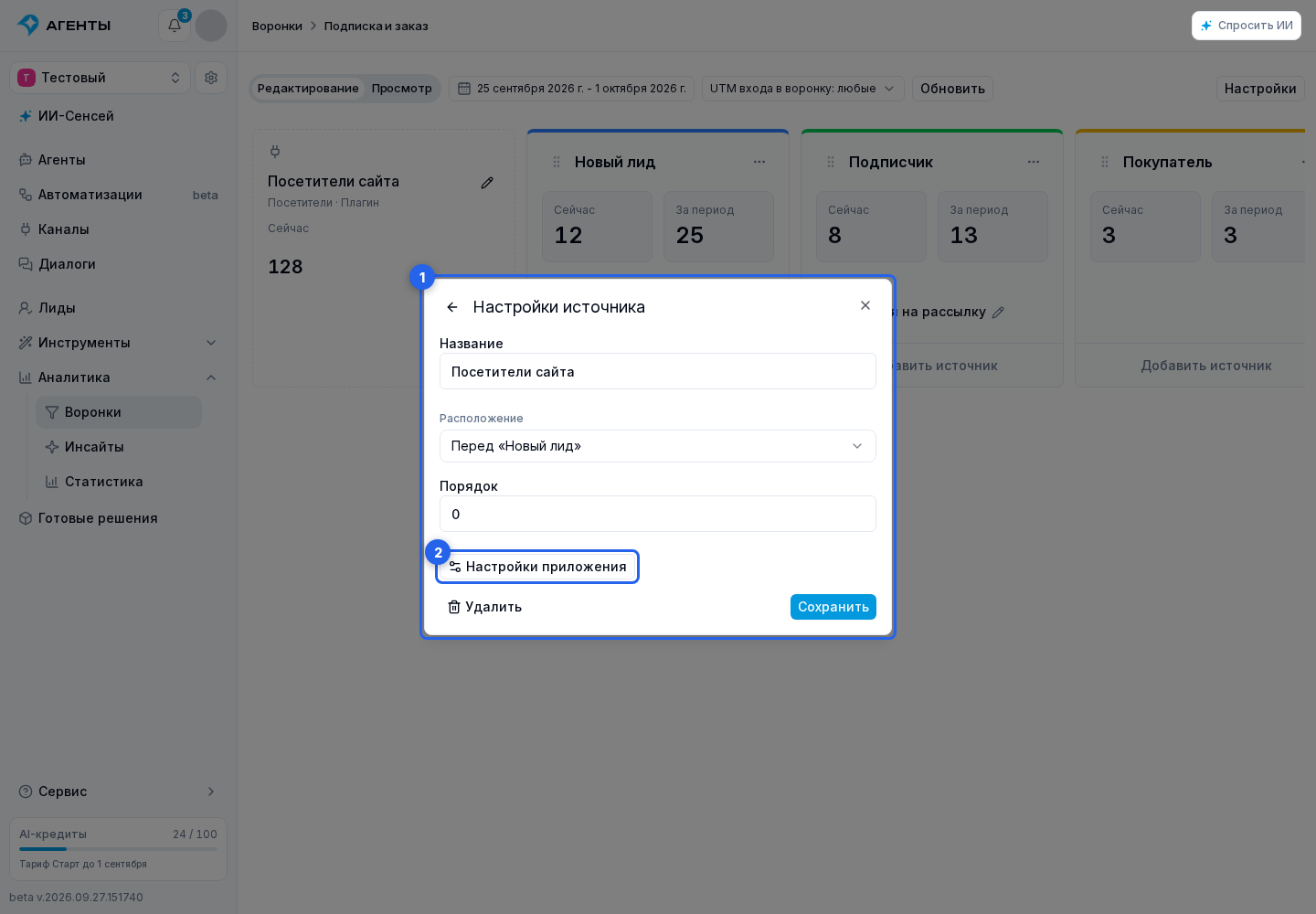Open UTM входа в воронку filter
The height and width of the screenshot is (914, 1316).
pyautogui.click(x=803, y=89)
